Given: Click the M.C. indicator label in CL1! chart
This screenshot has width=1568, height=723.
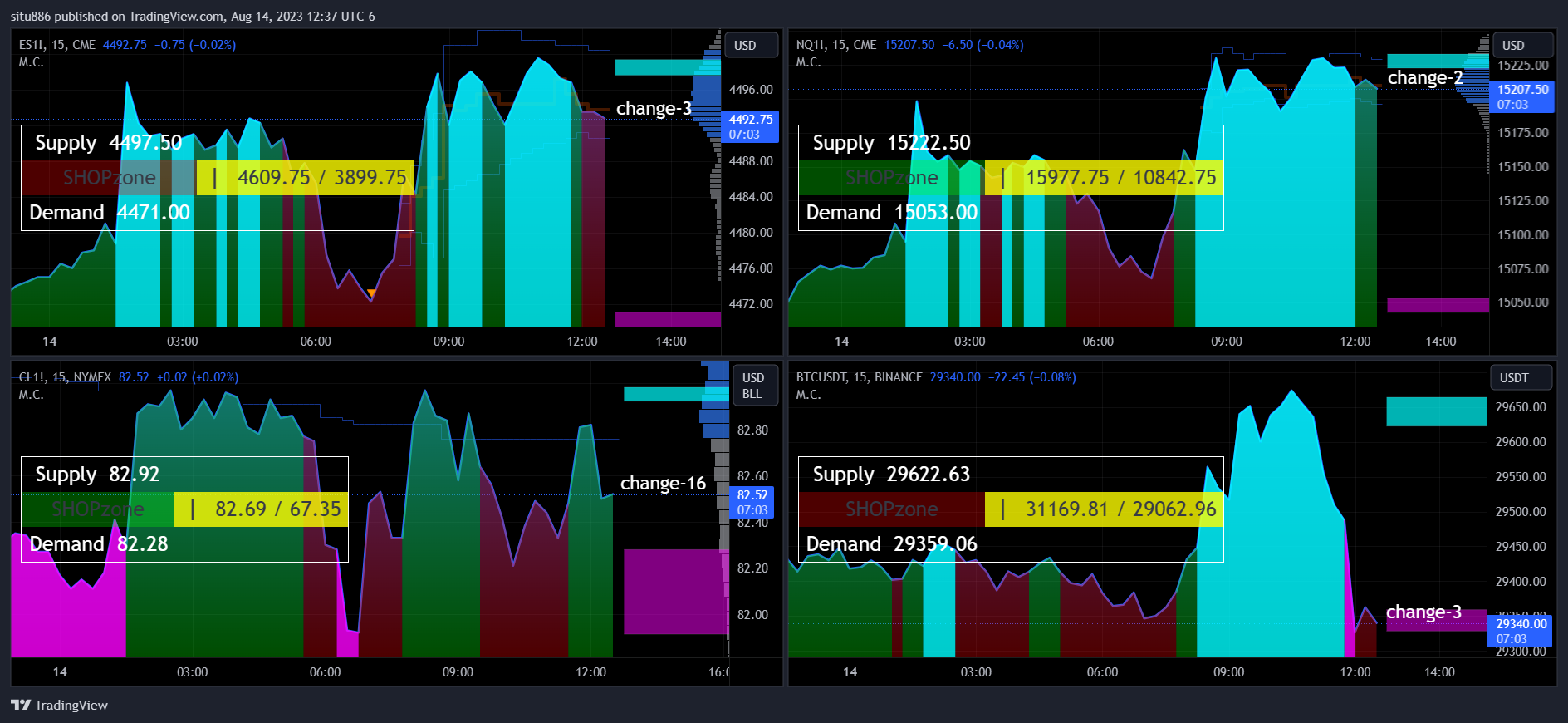Looking at the screenshot, I should (31, 395).
